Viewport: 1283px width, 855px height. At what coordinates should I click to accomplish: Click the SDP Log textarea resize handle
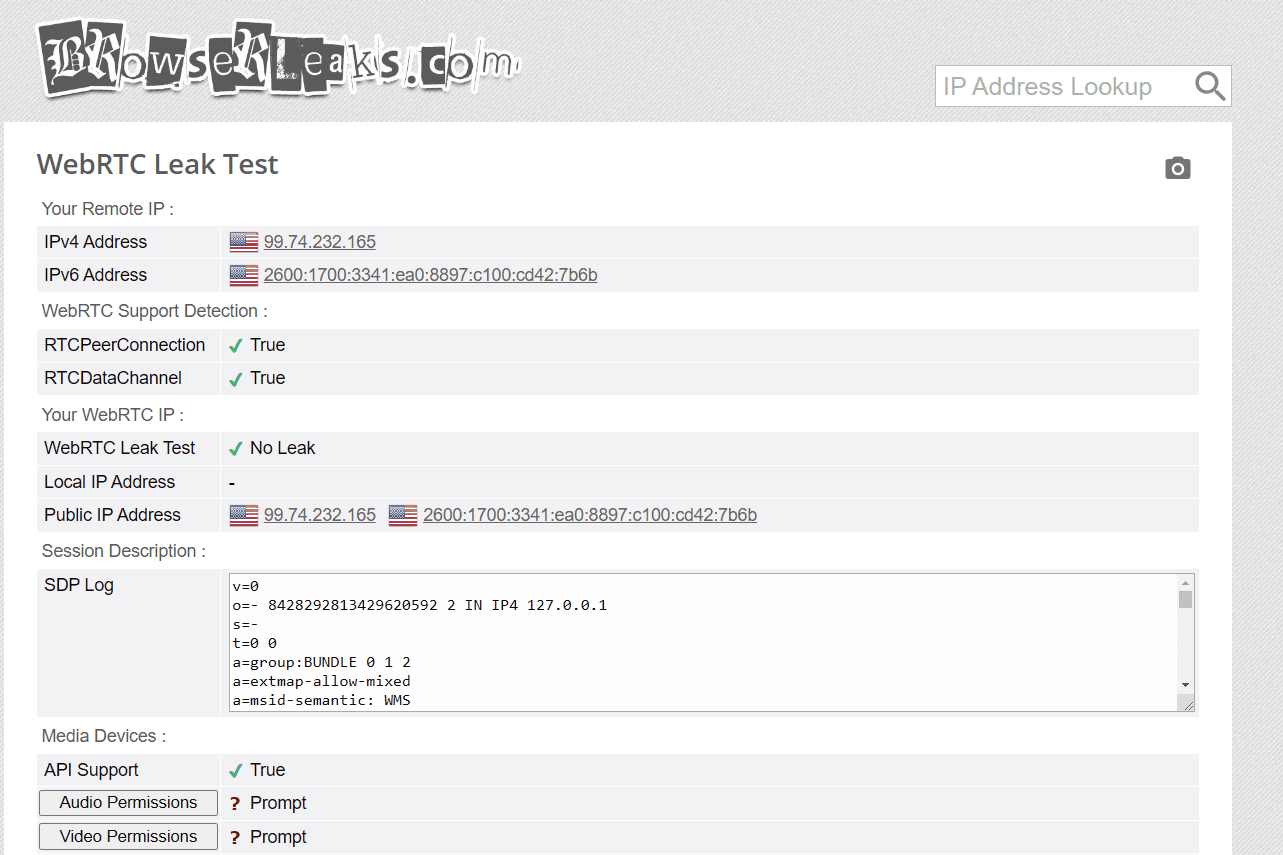(1187, 704)
